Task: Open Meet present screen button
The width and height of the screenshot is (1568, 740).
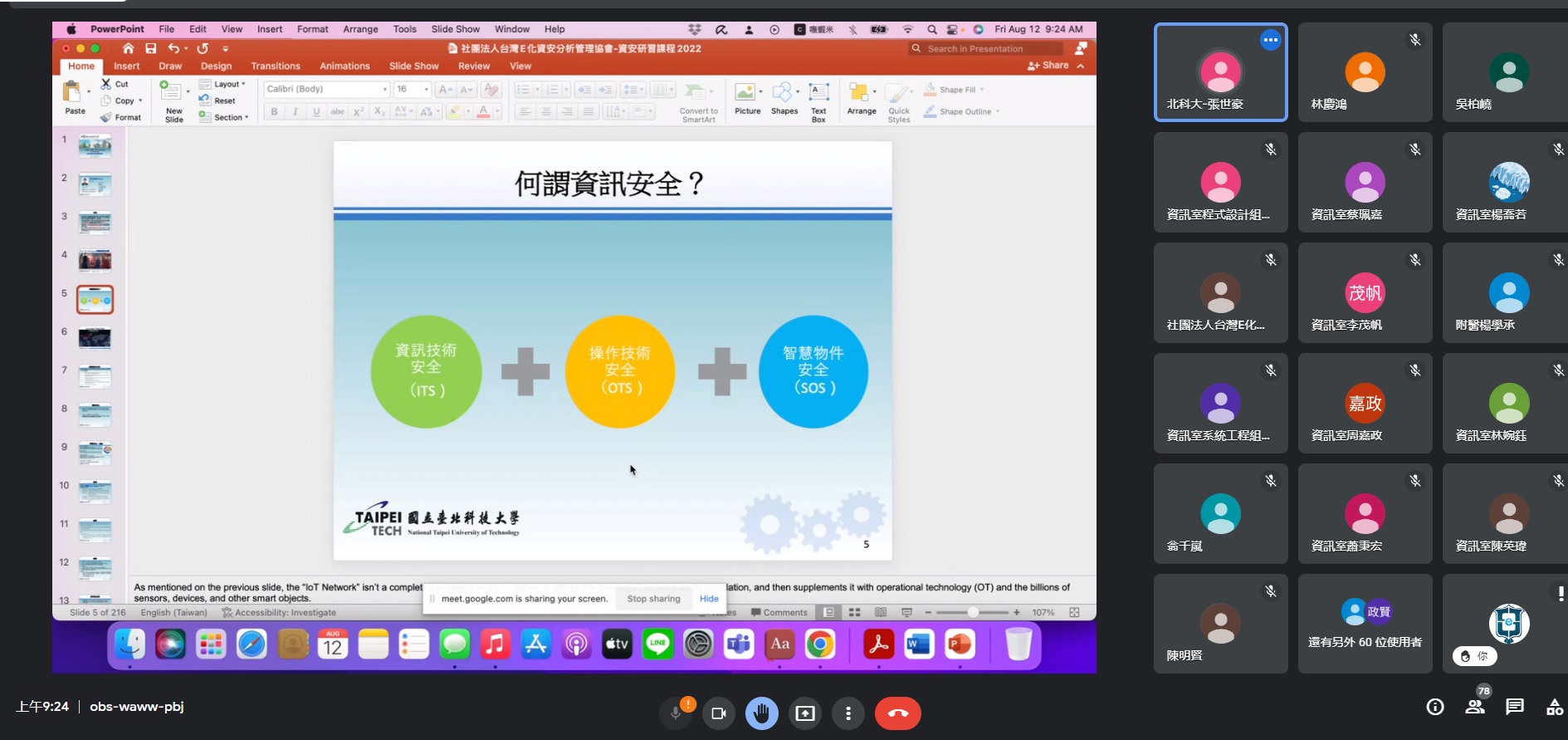Action: coord(805,713)
